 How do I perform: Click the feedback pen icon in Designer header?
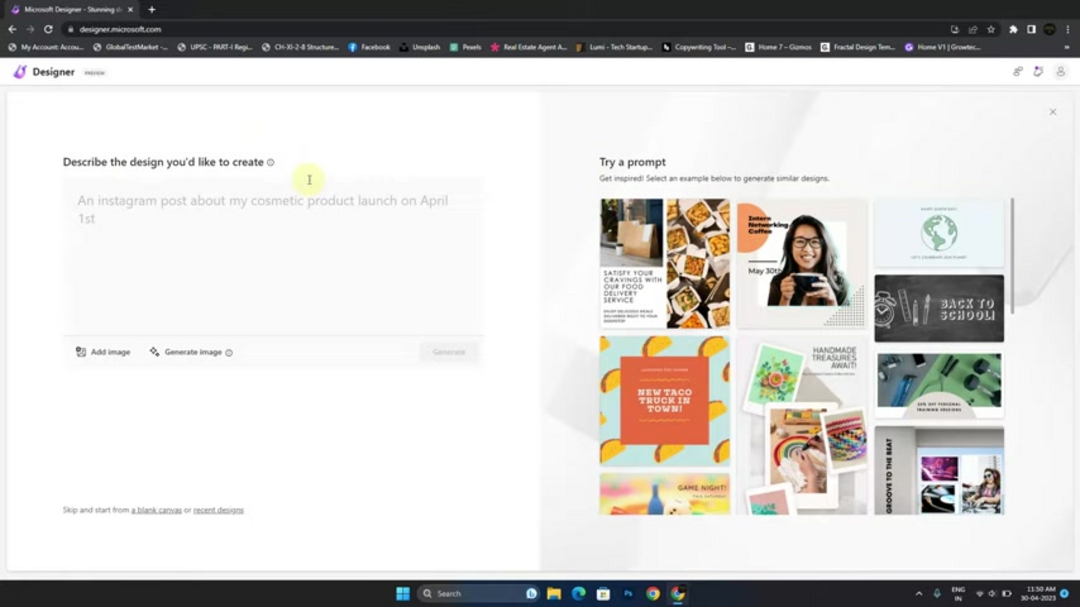(x=1038, y=72)
